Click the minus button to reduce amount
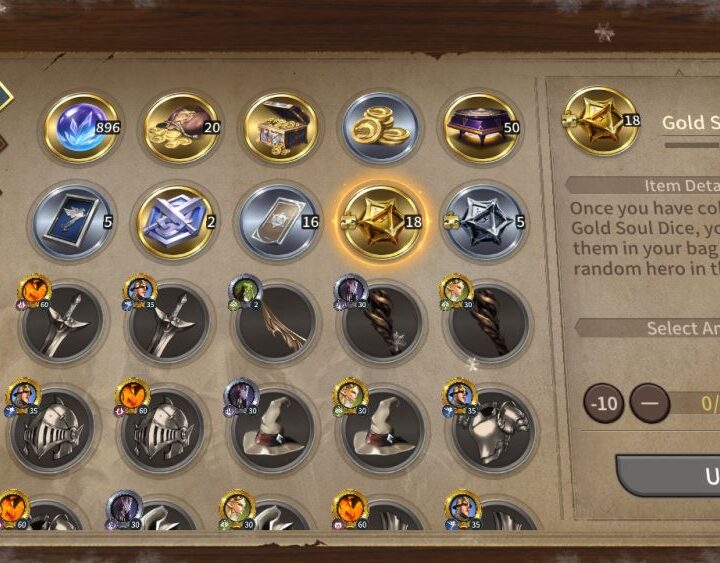This screenshot has width=720, height=563. [x=649, y=403]
